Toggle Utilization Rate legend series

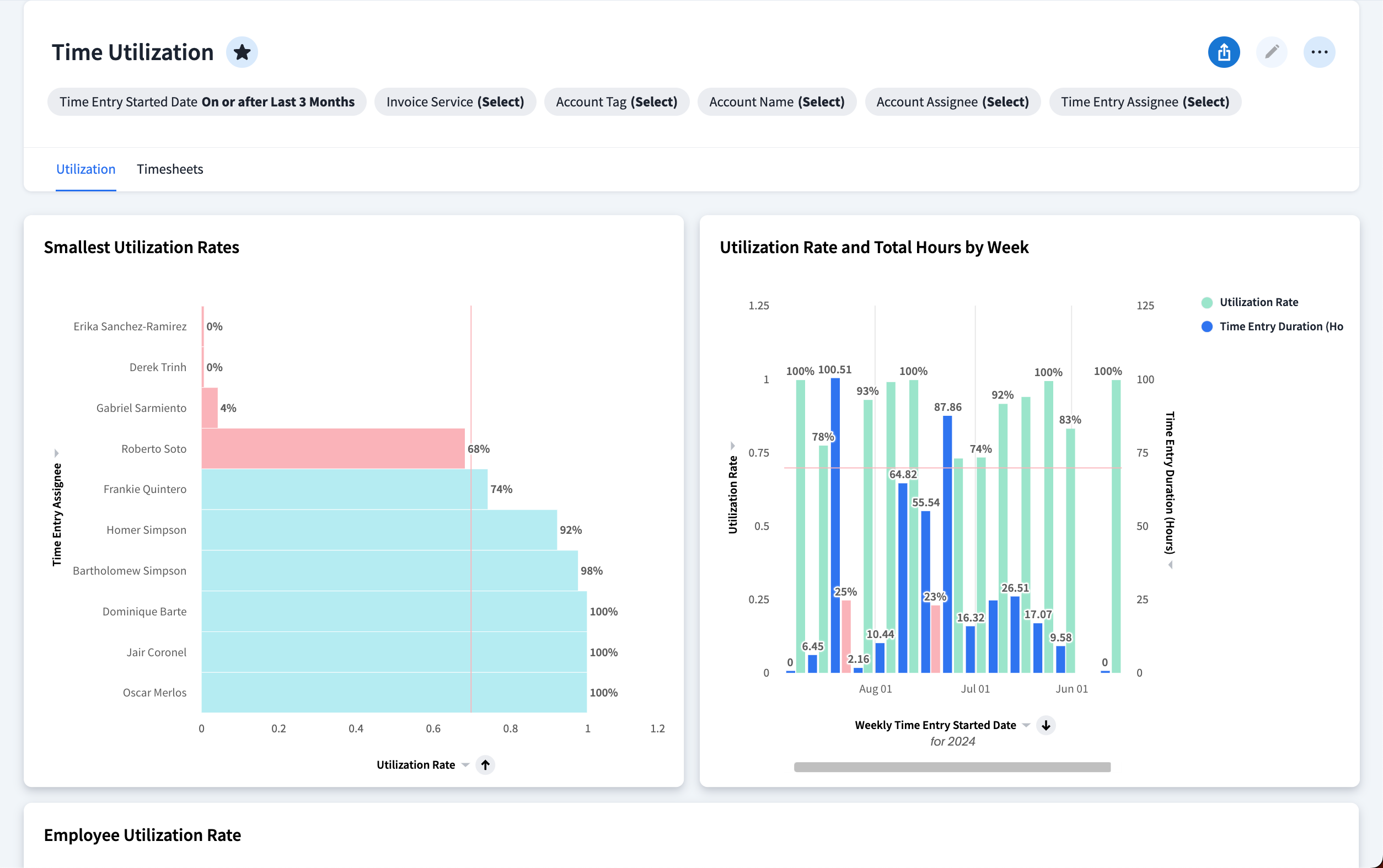tap(1258, 303)
